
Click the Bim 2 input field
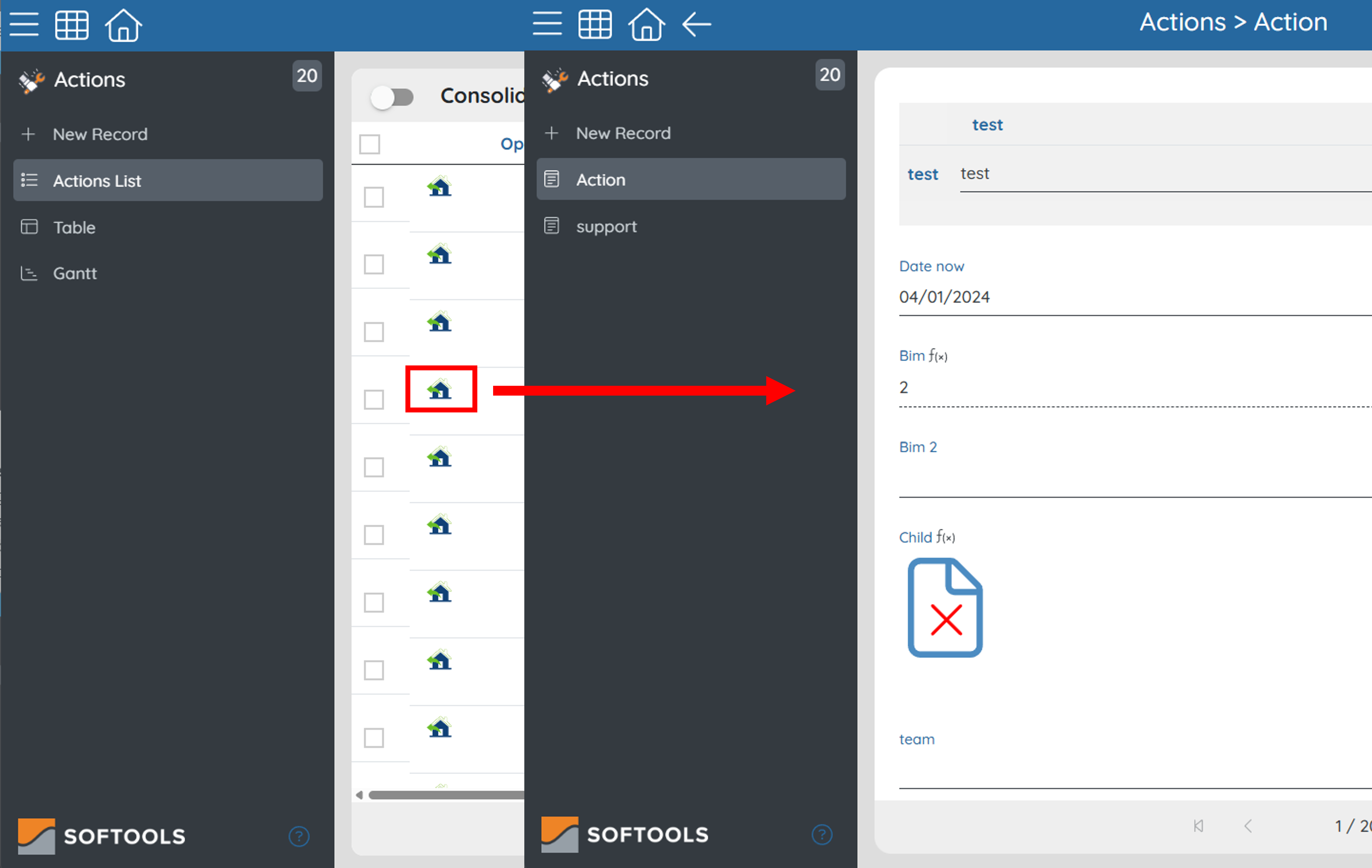(x=1135, y=479)
